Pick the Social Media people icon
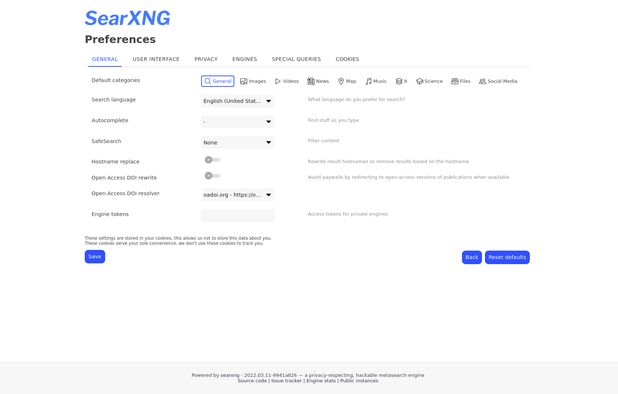618x394 pixels. tap(482, 81)
